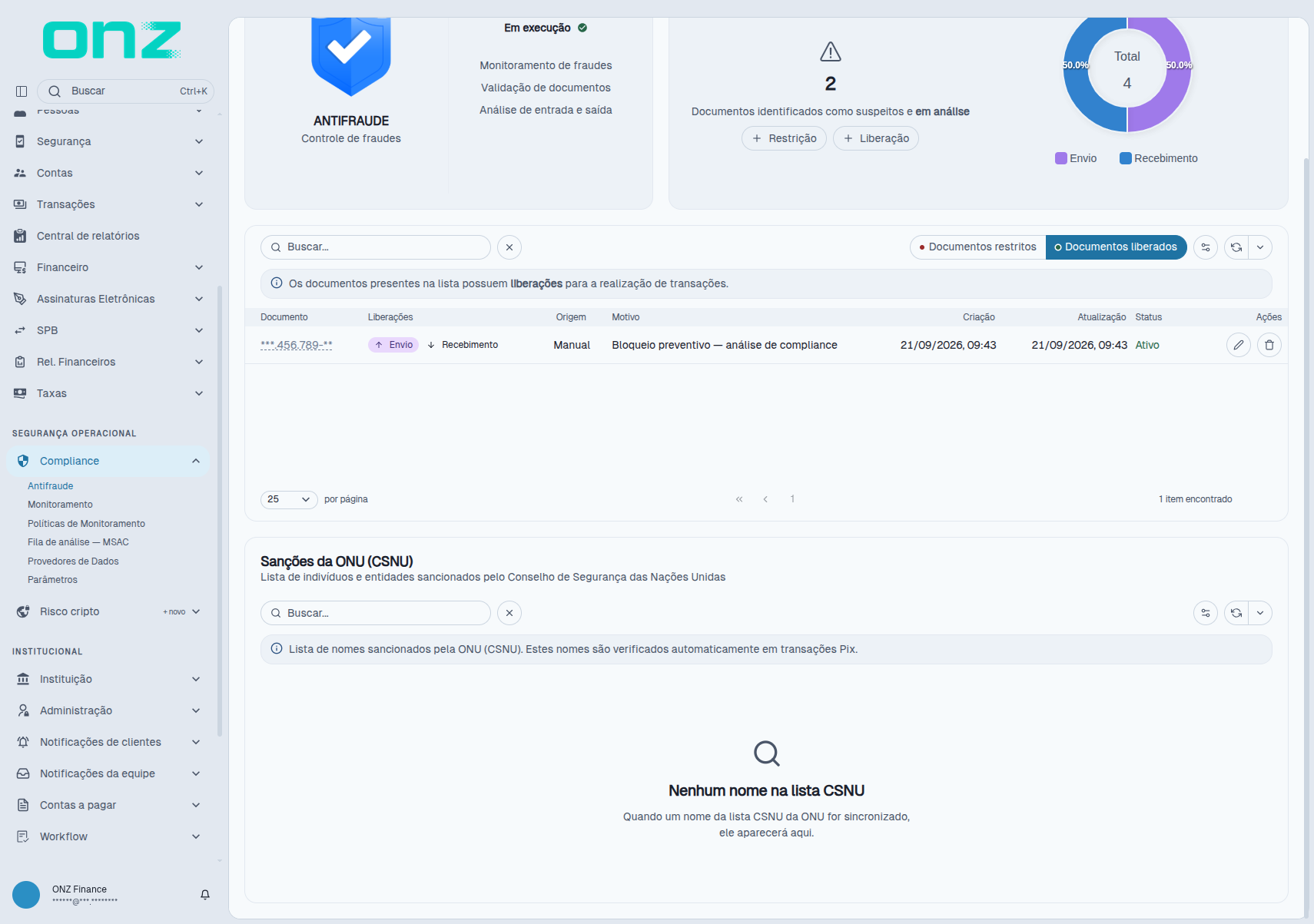This screenshot has width=1314, height=924.
Task: Delete the ***.456.789-** document row
Action: pos(1269,345)
